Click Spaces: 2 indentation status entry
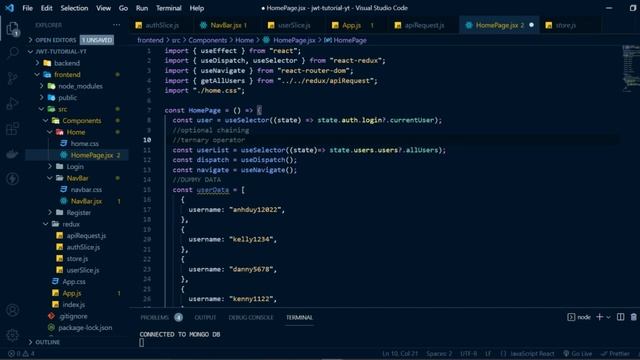The image size is (640, 360). click(439, 354)
